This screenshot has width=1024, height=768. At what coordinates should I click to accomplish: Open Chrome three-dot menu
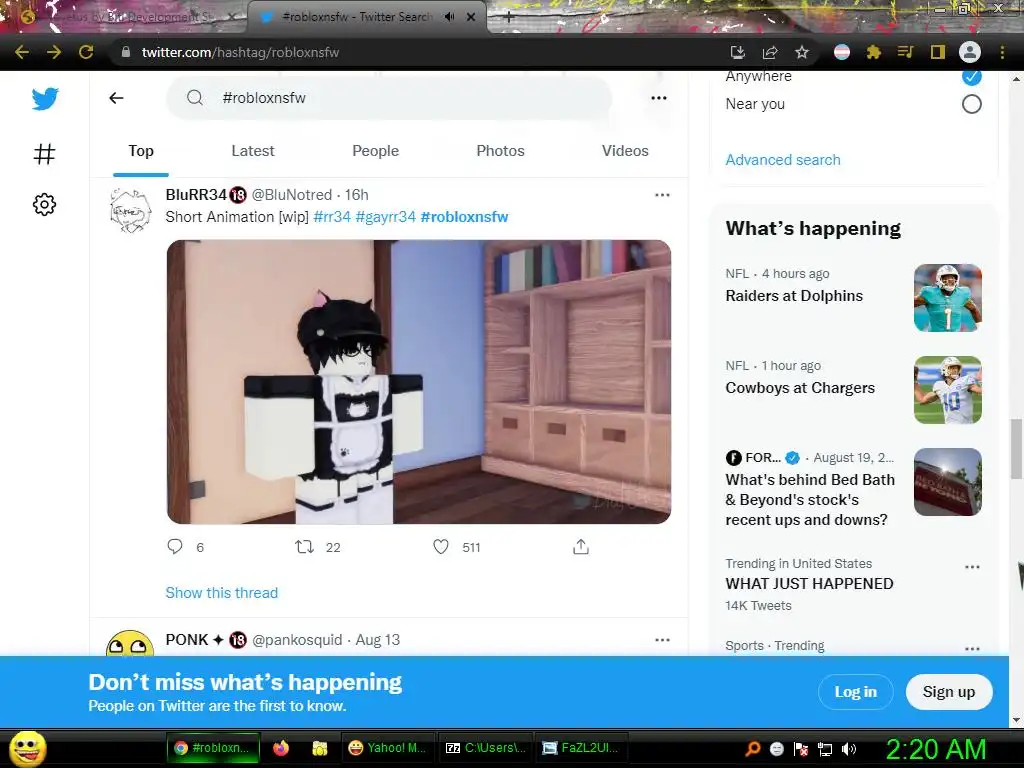[x=1002, y=52]
